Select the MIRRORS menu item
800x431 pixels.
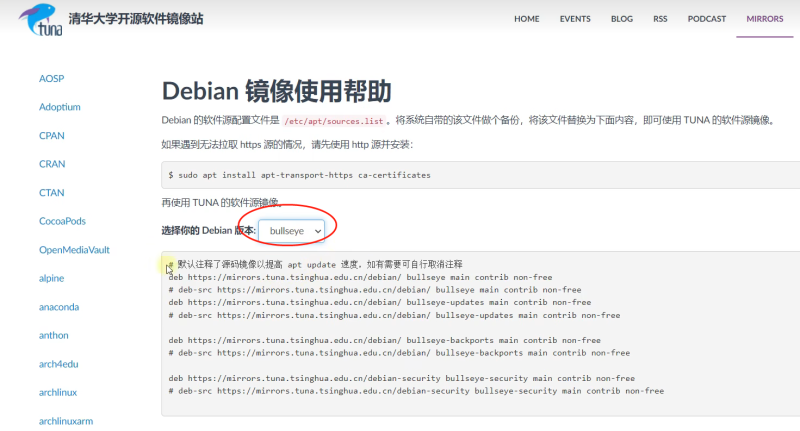(x=764, y=19)
